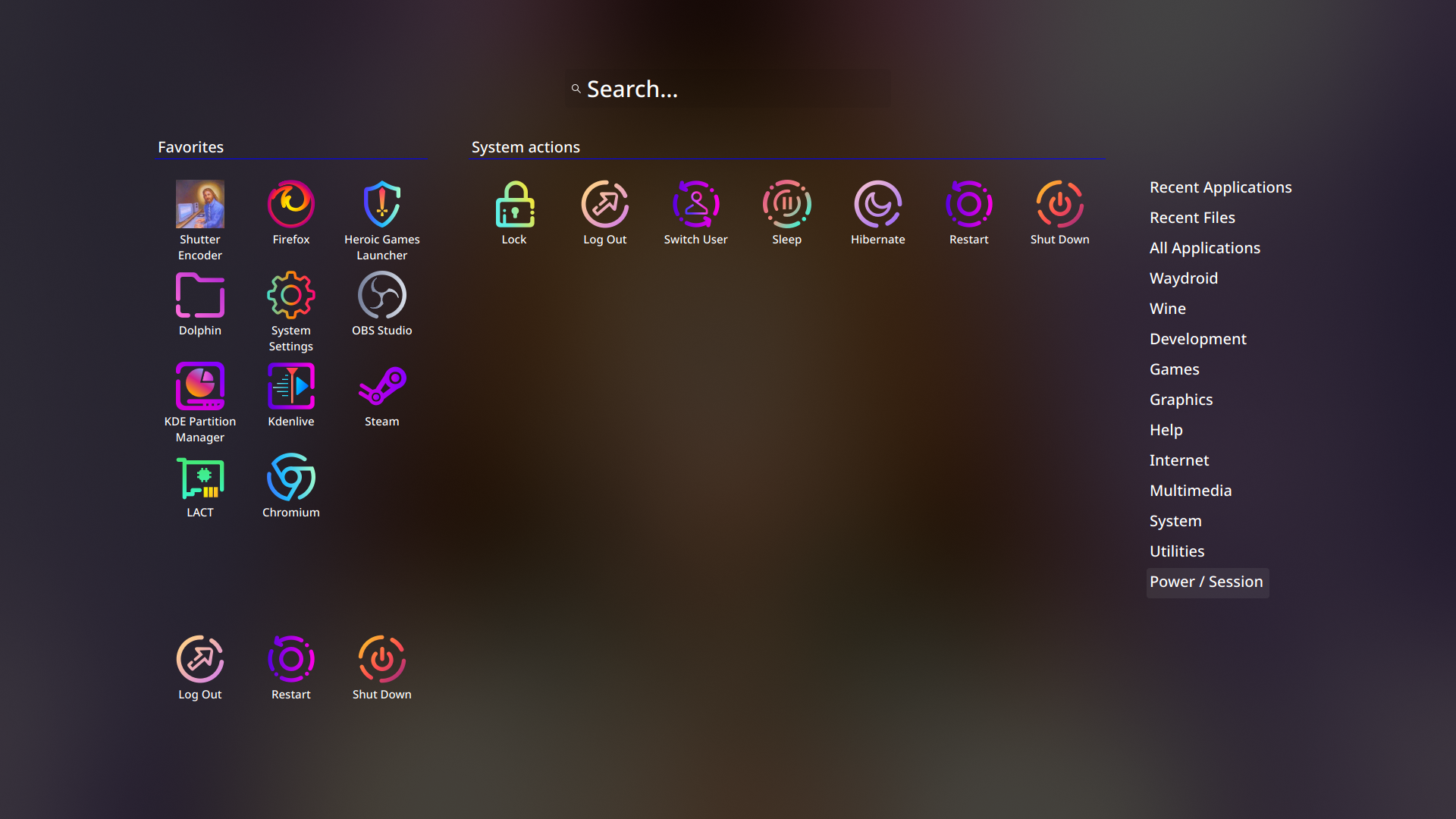1456x819 pixels.
Task: Click Lock in System actions
Action: 514,205
